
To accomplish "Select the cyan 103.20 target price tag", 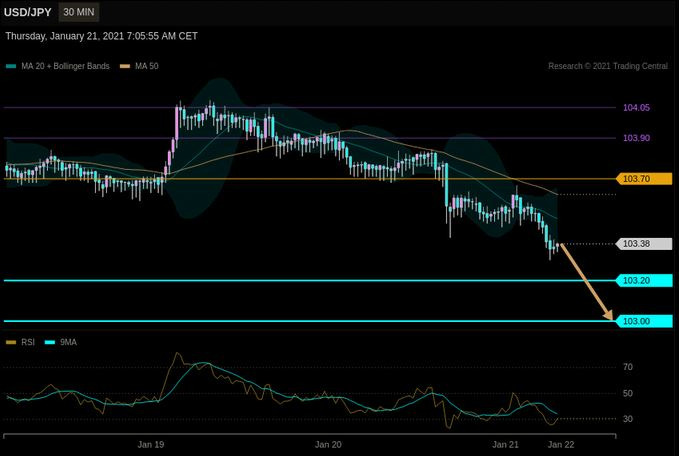I will click(x=644, y=281).
